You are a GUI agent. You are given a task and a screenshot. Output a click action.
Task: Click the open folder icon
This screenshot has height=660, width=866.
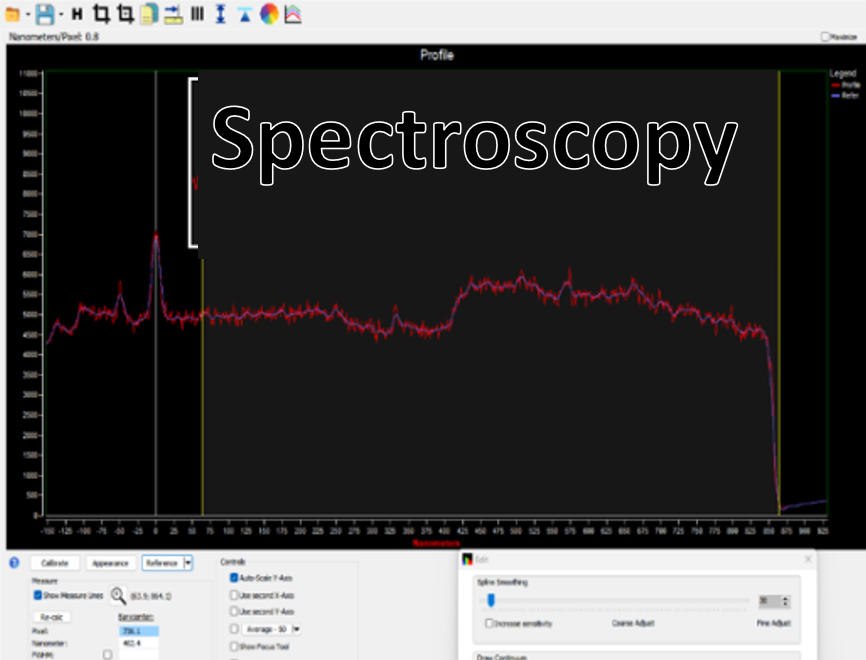pyautogui.click(x=13, y=14)
